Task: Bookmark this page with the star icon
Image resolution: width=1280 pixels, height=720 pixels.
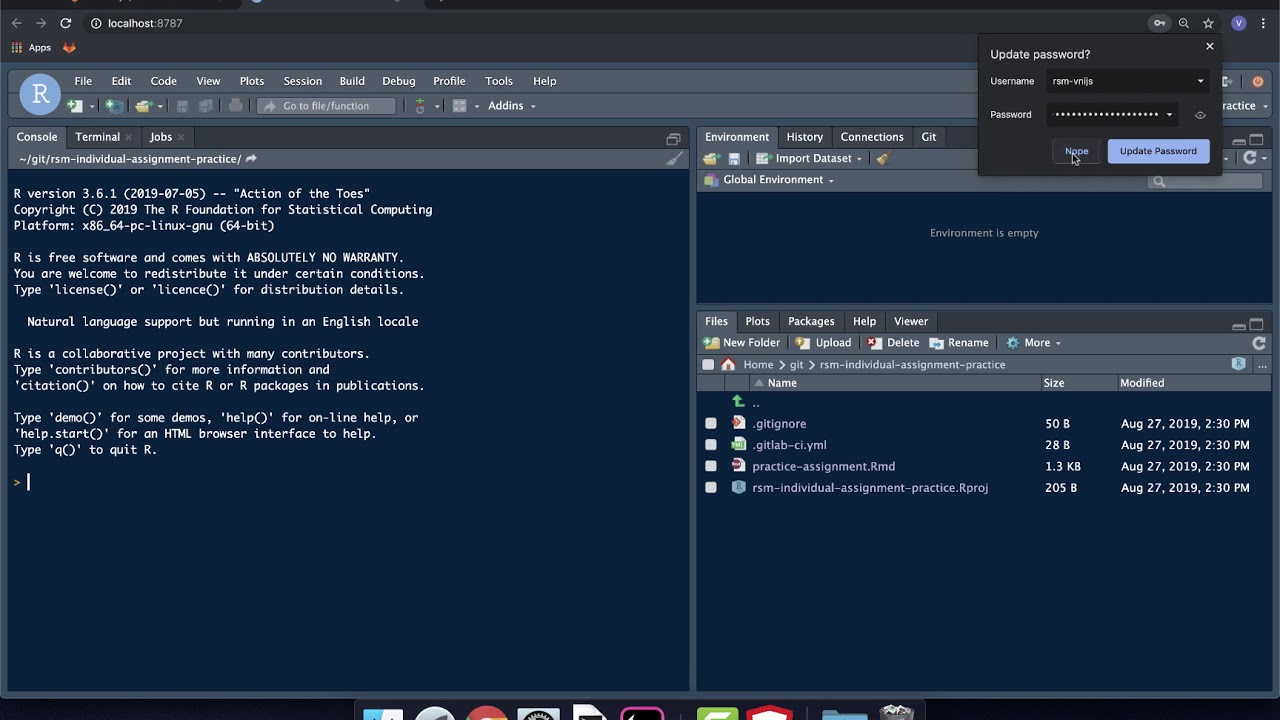Action: coord(1208,23)
